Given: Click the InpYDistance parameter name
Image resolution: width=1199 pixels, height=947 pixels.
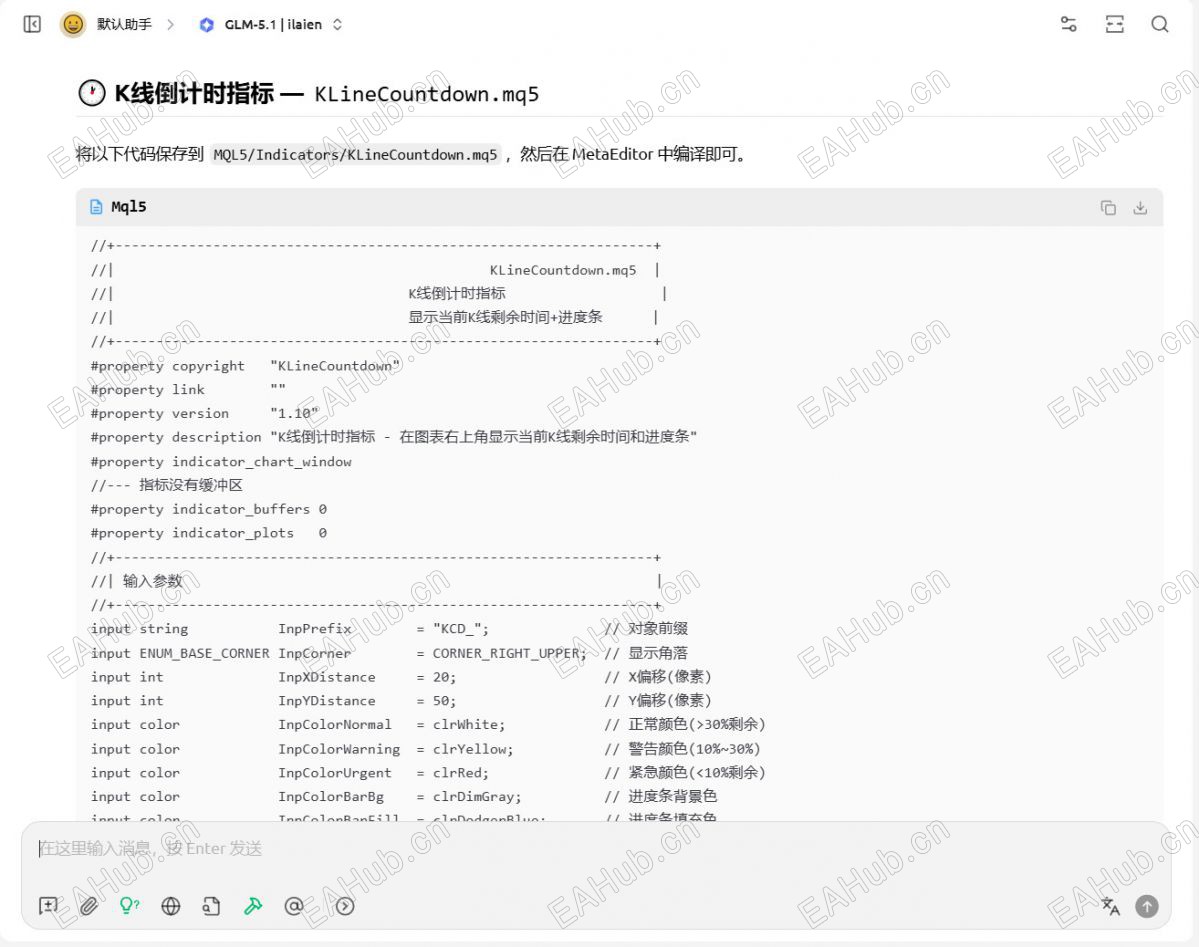Looking at the screenshot, I should click(x=327, y=701).
